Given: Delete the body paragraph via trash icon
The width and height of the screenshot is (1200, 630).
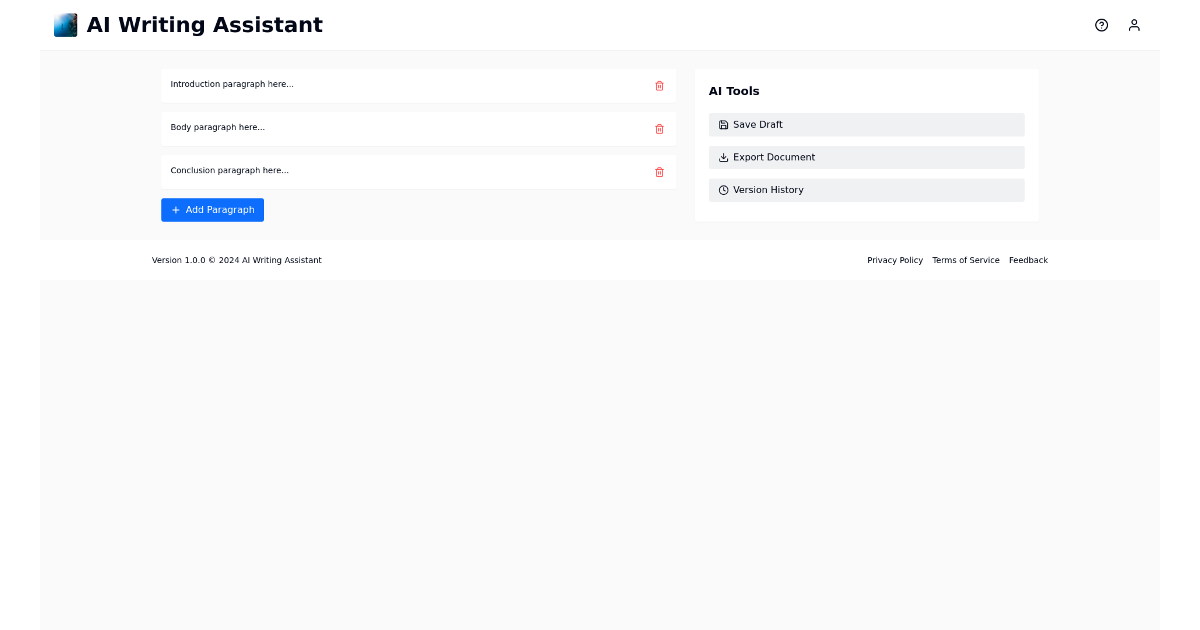Looking at the screenshot, I should (x=659, y=129).
